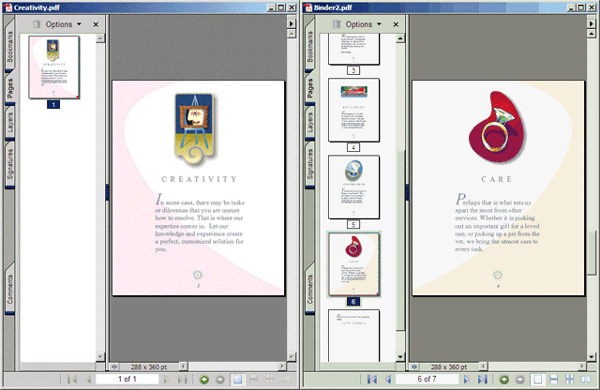
Task: Click green previous view arrow in Binder2.pdf
Action: click(504, 380)
